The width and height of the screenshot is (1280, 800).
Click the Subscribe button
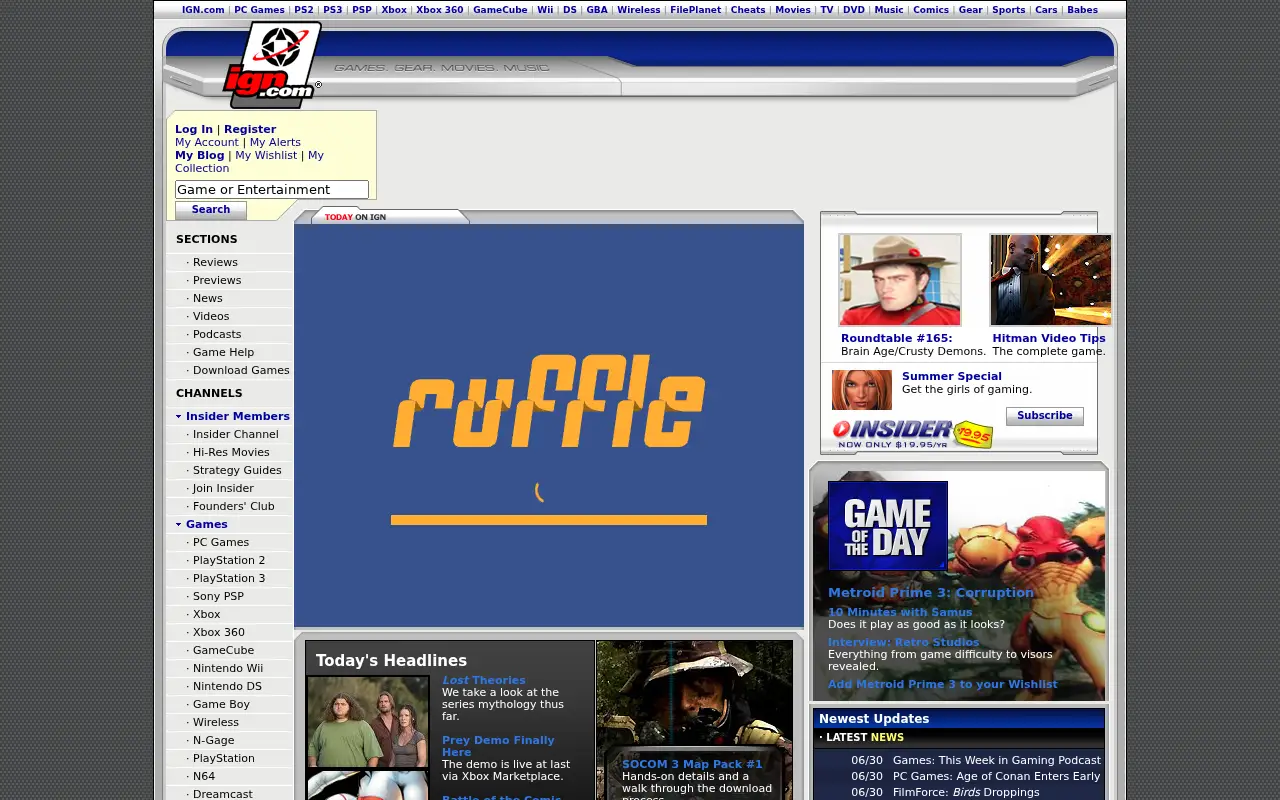pos(1045,416)
